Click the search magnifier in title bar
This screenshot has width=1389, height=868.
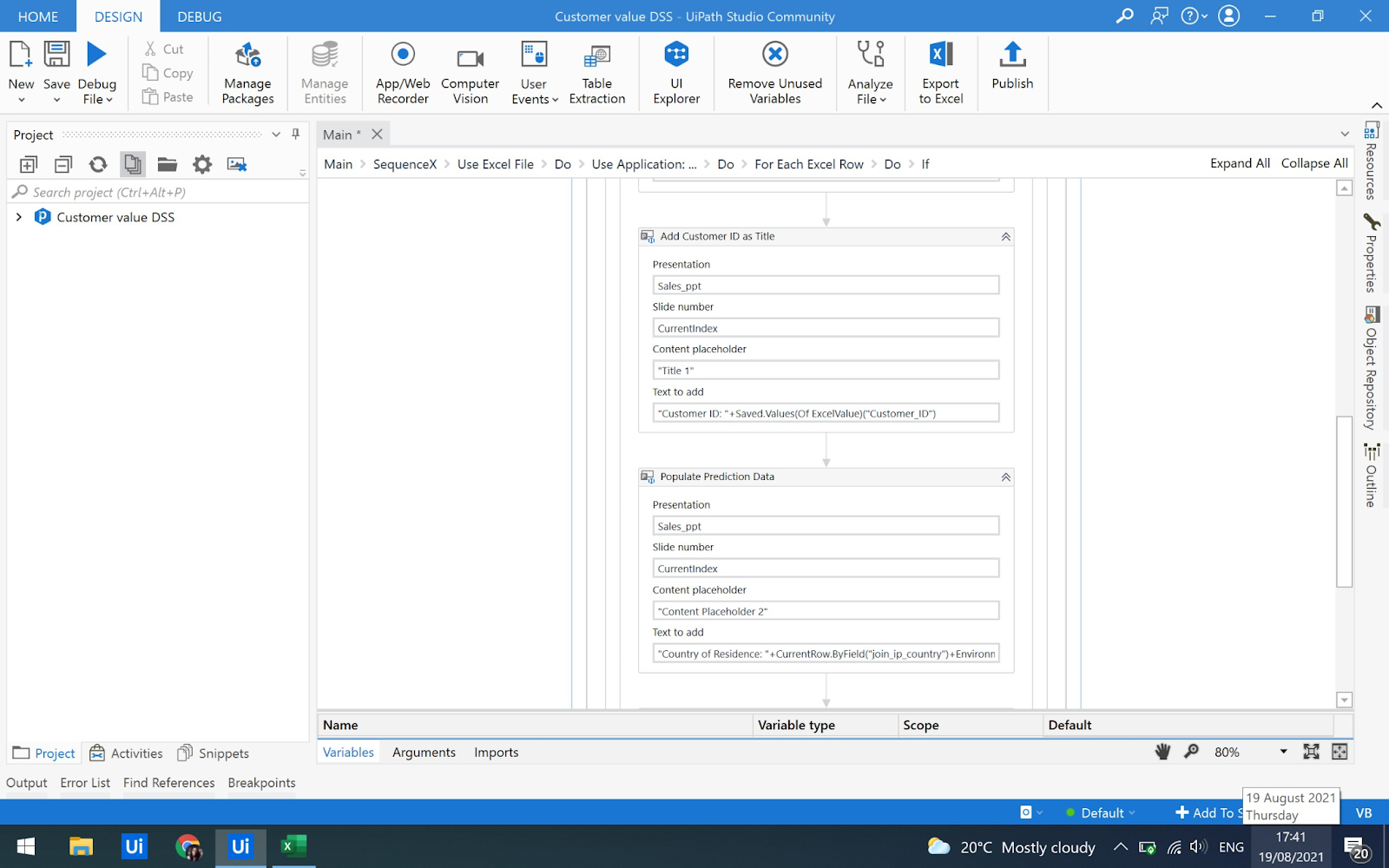click(x=1125, y=16)
